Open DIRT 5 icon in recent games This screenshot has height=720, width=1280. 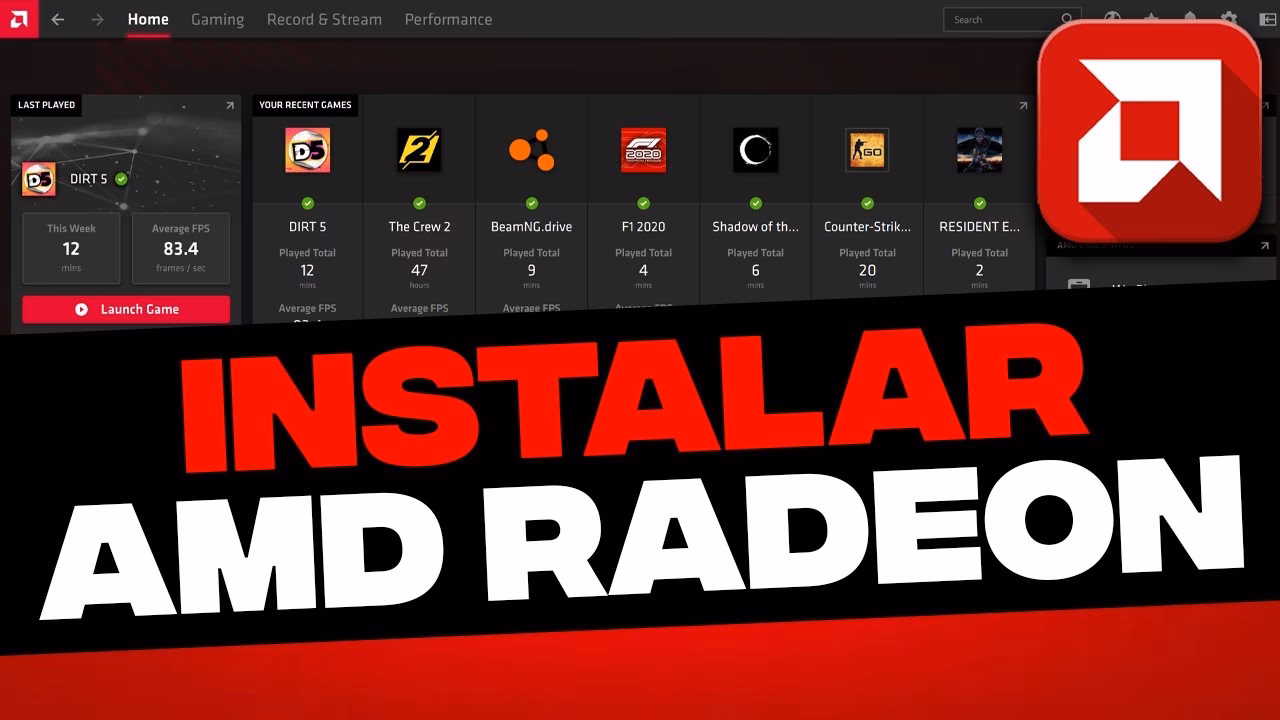coord(307,150)
